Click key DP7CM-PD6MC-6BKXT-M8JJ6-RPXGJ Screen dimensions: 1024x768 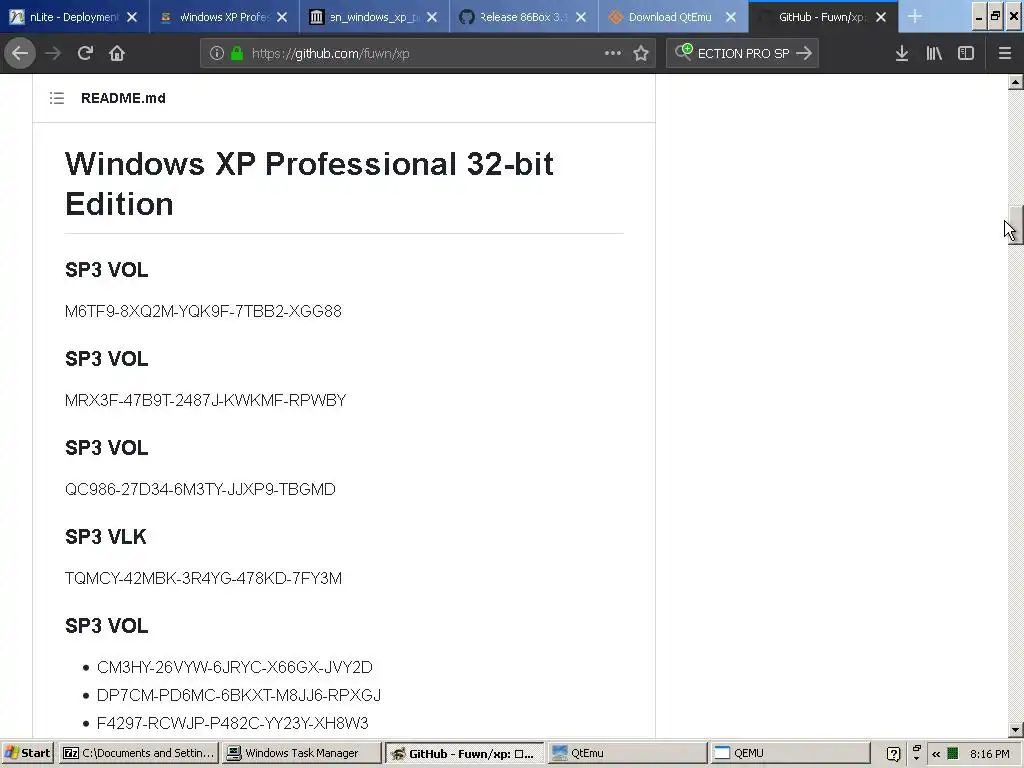(239, 695)
